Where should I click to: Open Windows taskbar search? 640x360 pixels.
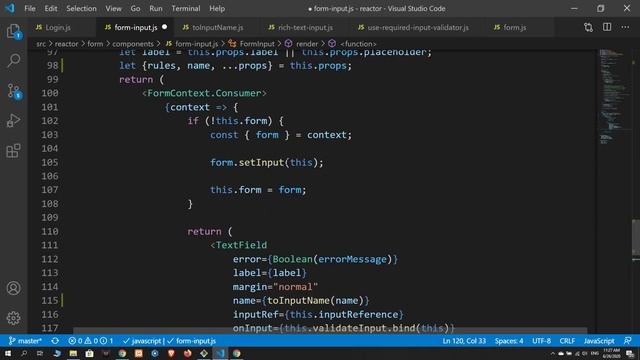coord(24,353)
